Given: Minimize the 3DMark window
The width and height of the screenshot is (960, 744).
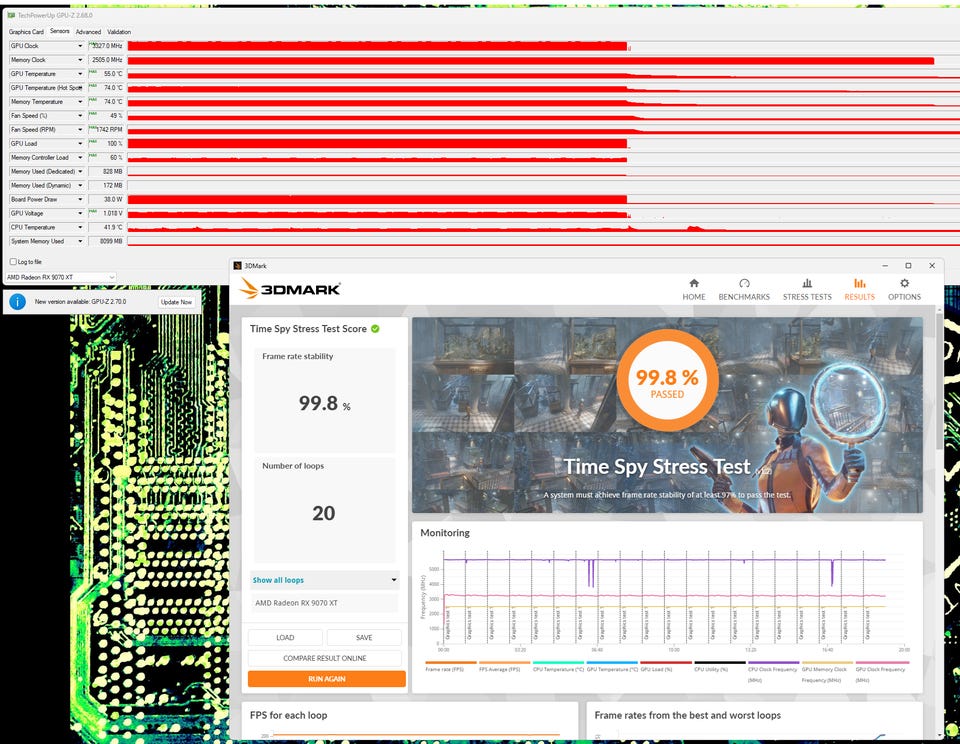Looking at the screenshot, I should click(885, 266).
